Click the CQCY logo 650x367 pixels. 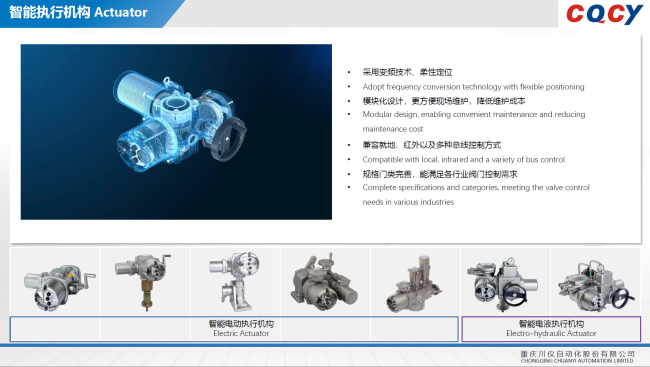[x=604, y=14]
